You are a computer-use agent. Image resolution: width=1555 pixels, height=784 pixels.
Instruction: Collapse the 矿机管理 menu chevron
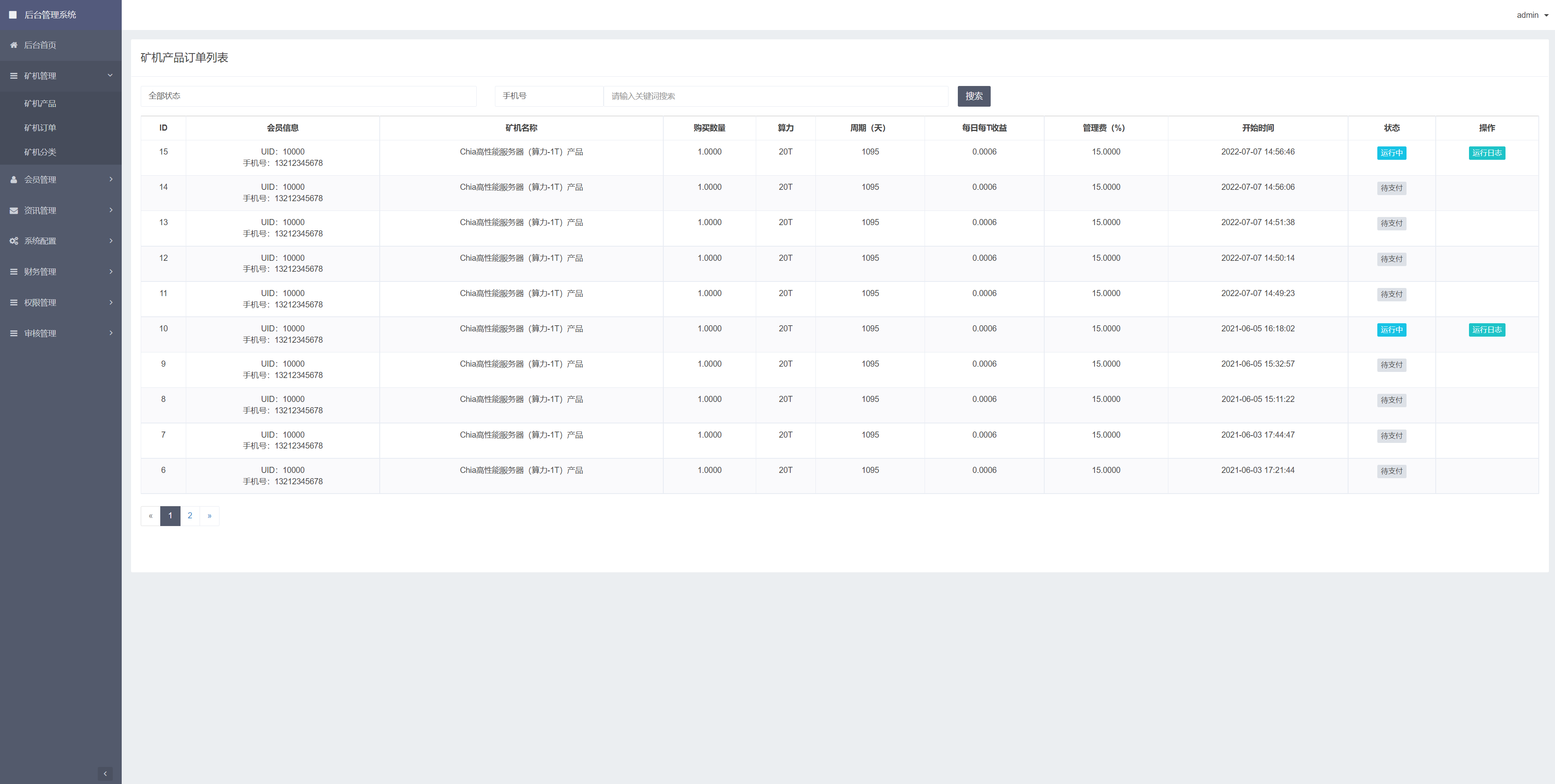pyautogui.click(x=110, y=75)
